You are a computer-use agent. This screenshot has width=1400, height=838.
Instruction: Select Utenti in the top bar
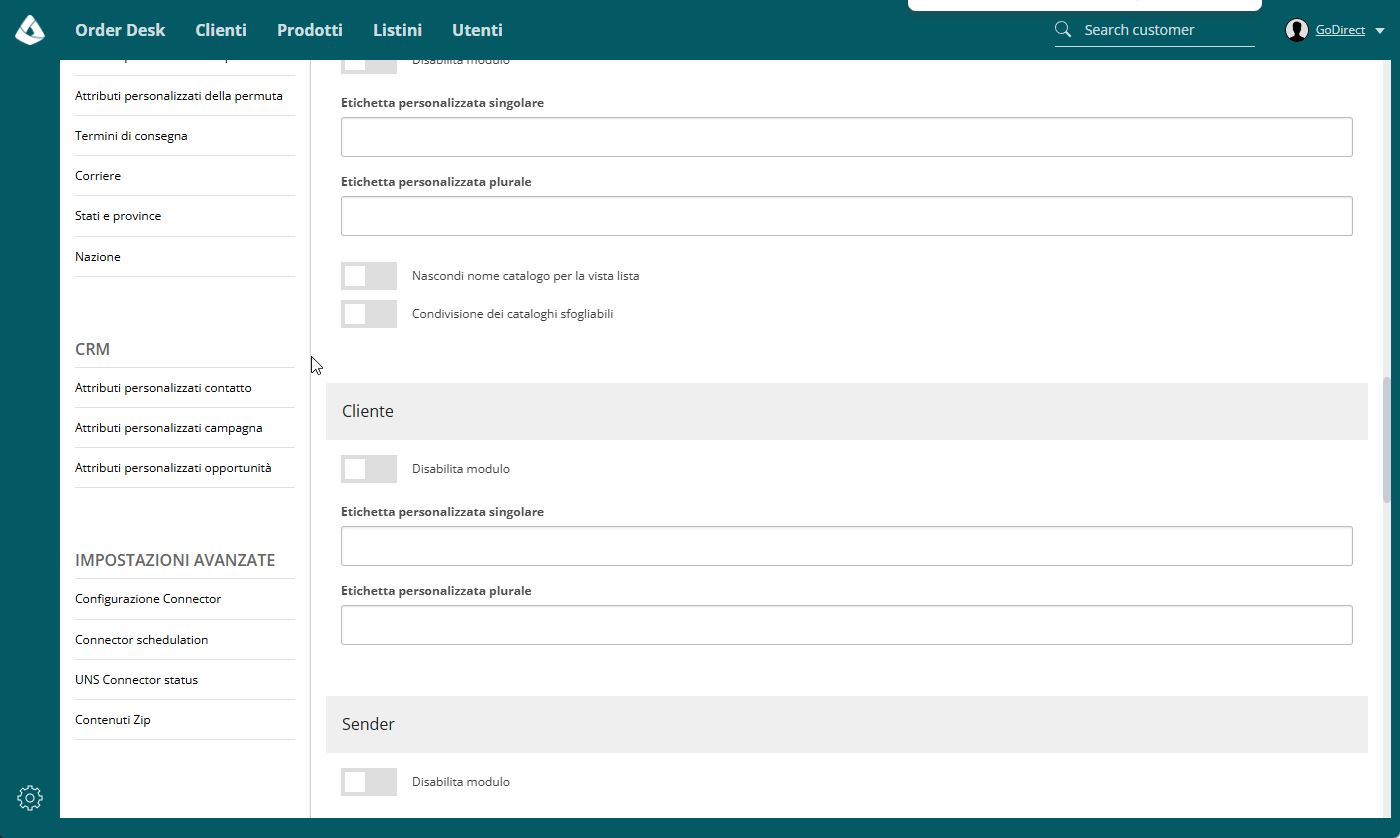(477, 30)
